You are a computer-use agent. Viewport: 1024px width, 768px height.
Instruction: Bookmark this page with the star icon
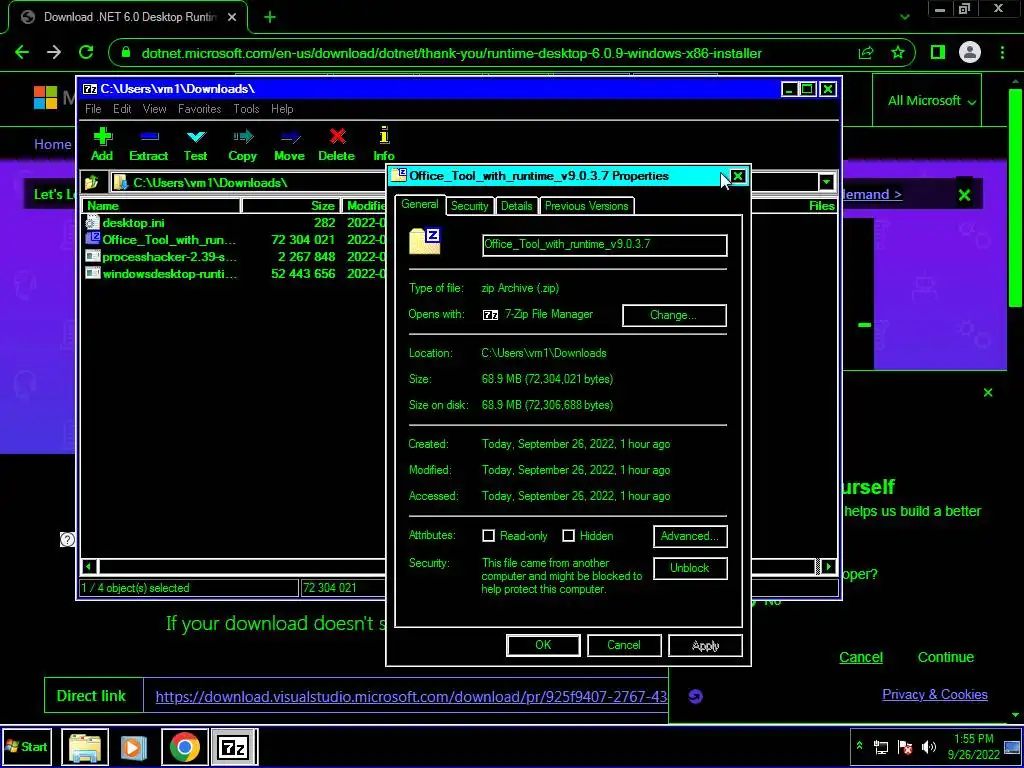click(898, 53)
